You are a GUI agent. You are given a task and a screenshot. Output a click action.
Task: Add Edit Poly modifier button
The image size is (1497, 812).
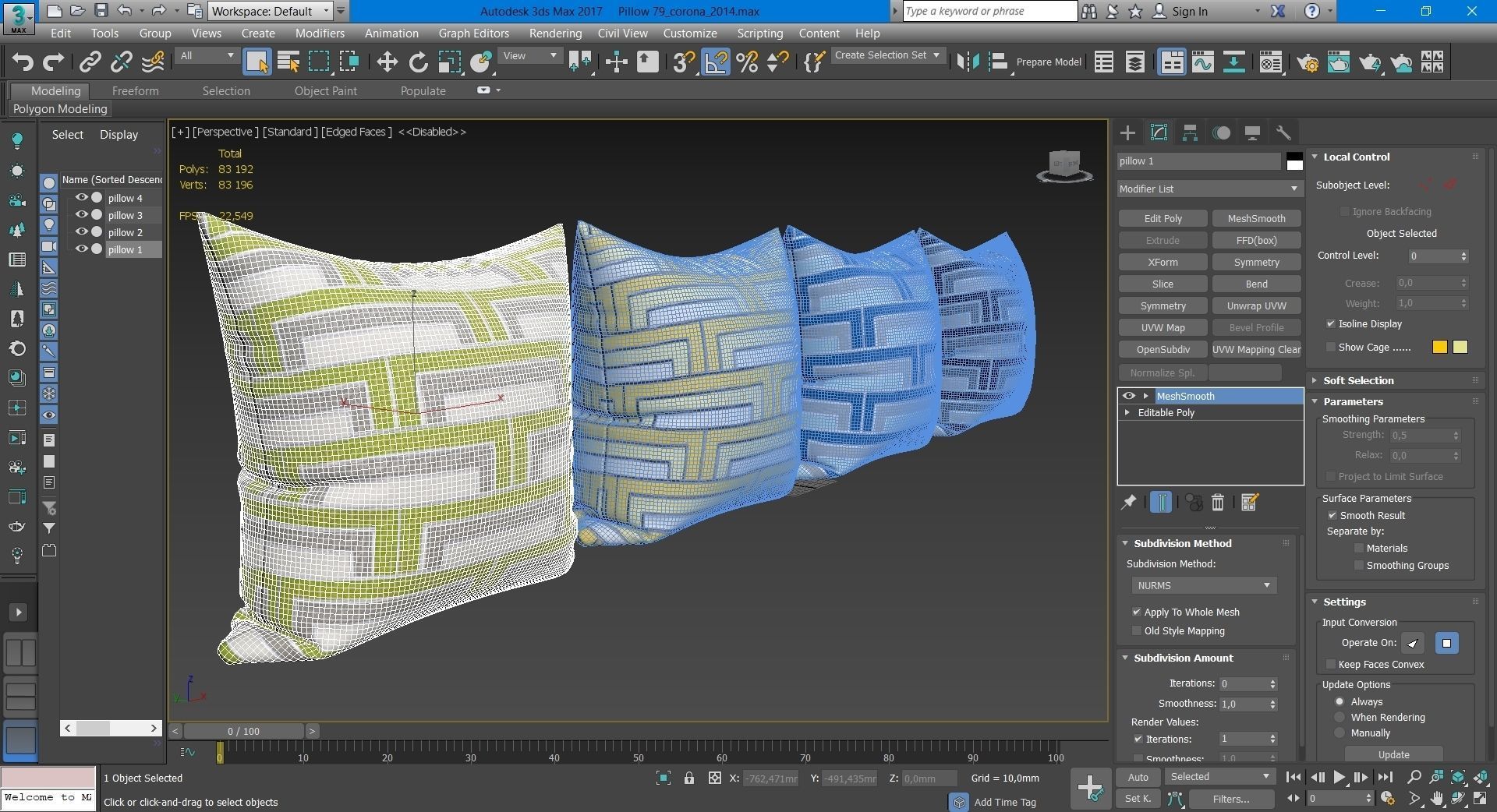point(1163,218)
